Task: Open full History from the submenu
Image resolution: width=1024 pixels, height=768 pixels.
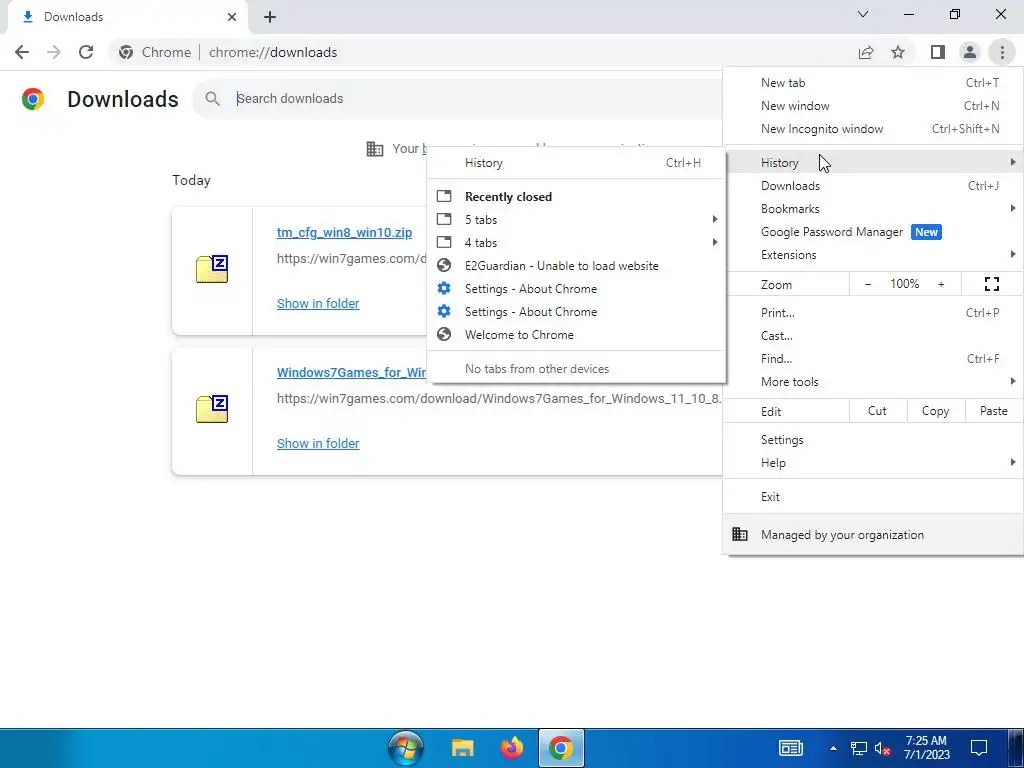Action: tap(576, 163)
